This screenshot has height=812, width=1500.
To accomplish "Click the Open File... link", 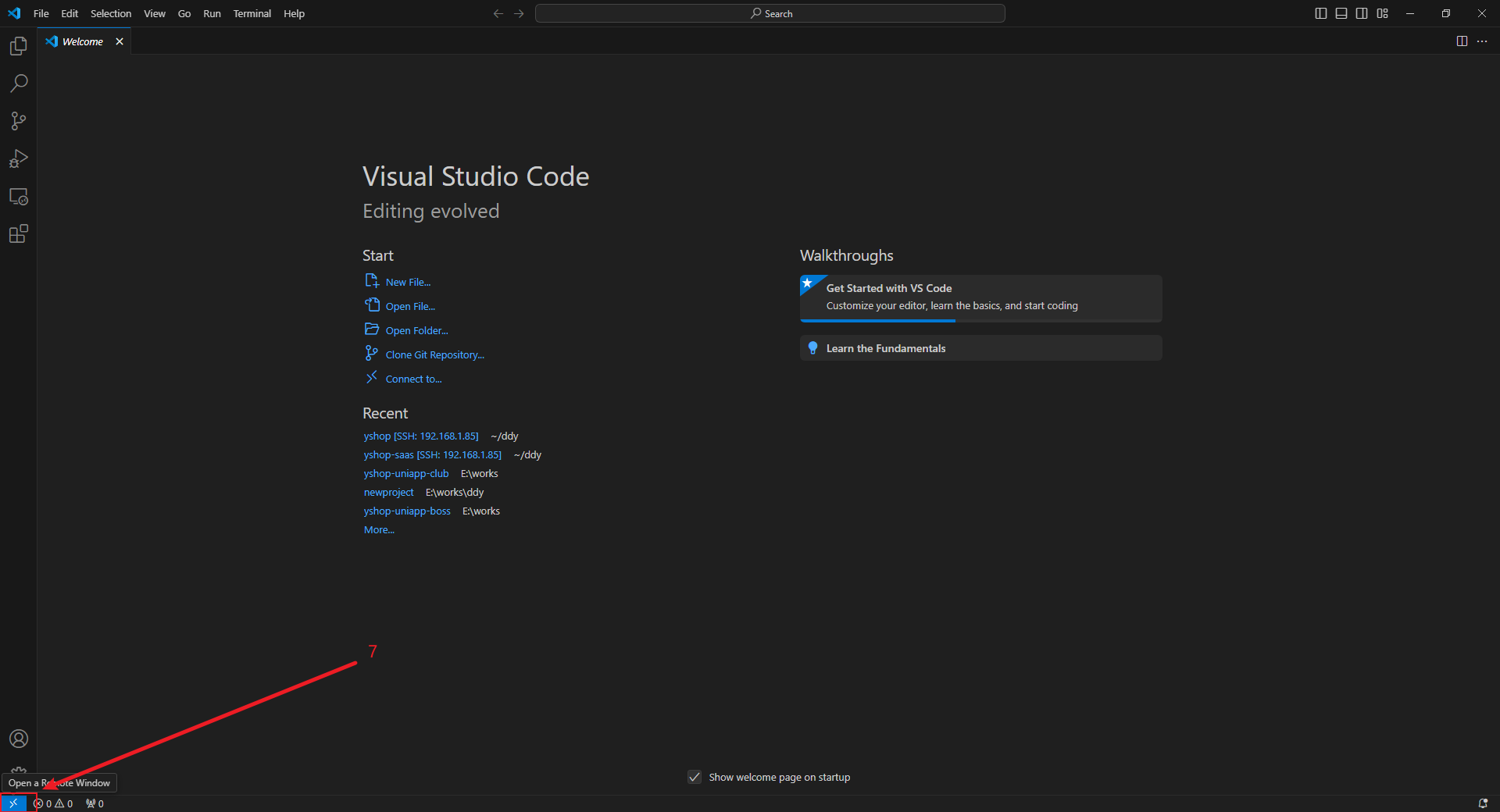I will coord(410,307).
